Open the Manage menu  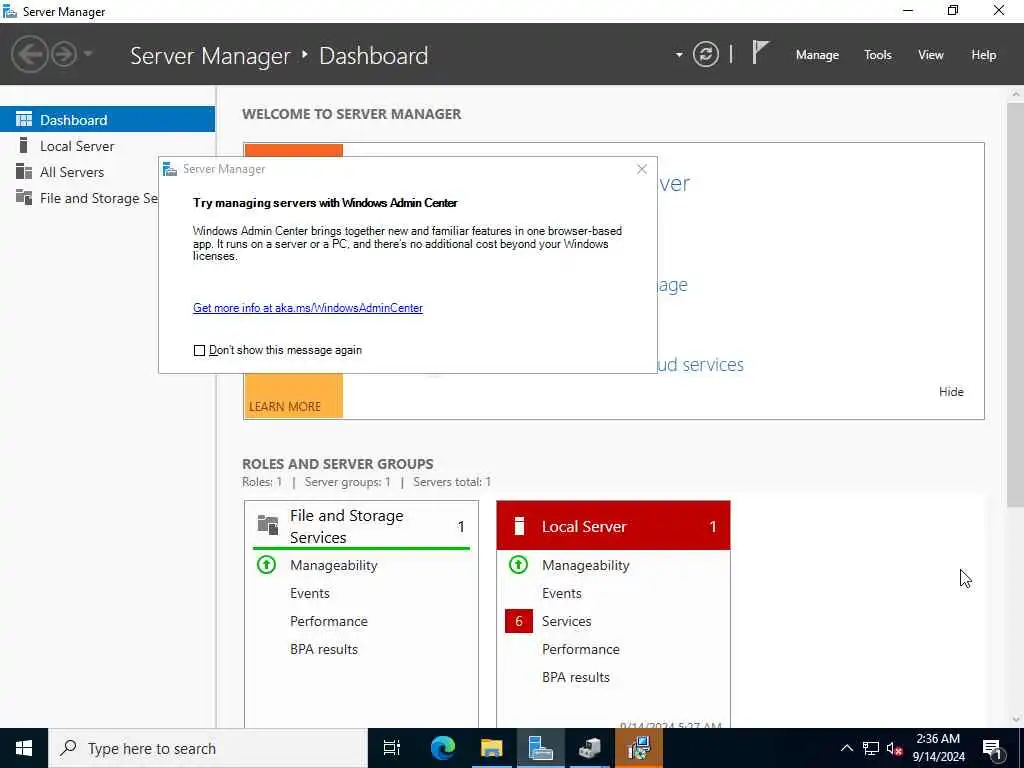tap(817, 55)
